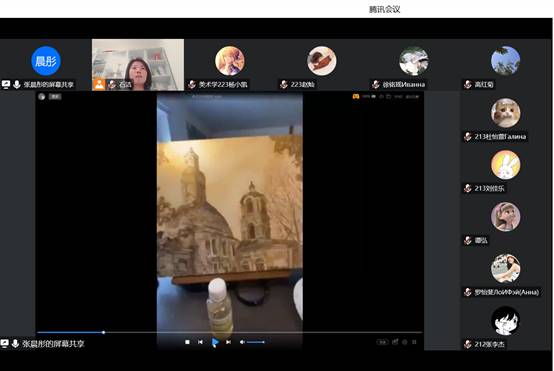Seek on the video progress bar
The image size is (554, 371).
[x=229, y=332]
